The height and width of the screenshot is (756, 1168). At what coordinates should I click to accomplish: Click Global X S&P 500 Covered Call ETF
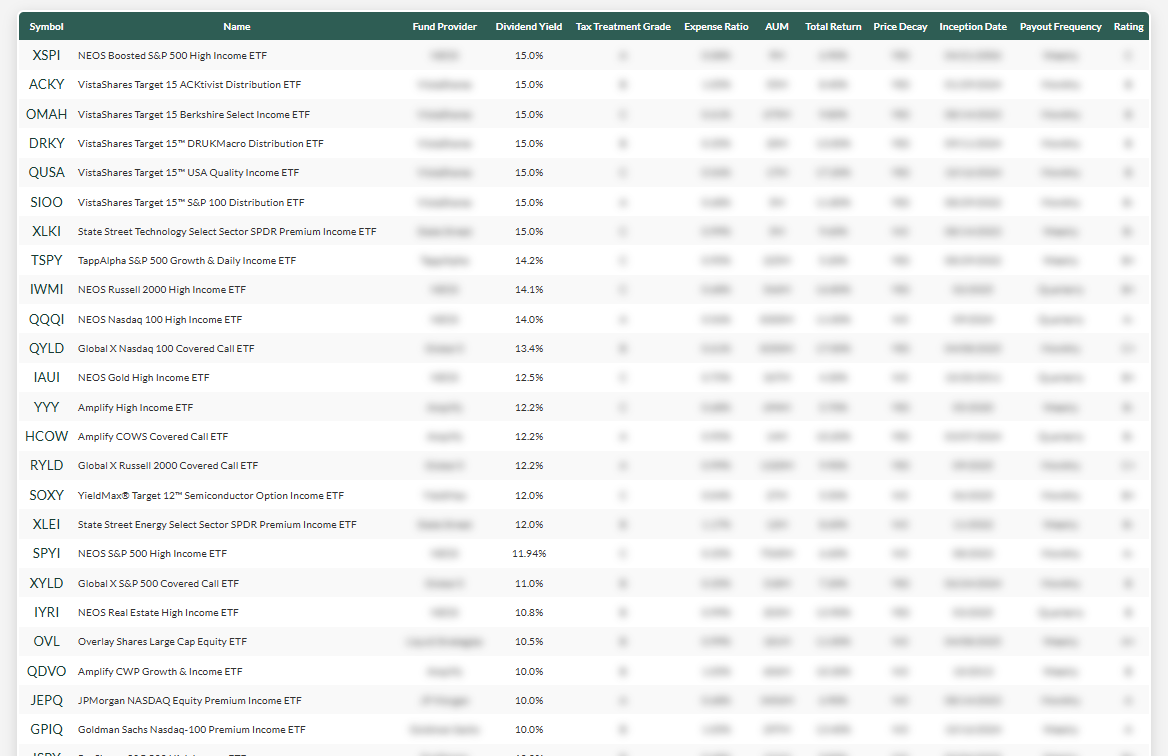(159, 583)
